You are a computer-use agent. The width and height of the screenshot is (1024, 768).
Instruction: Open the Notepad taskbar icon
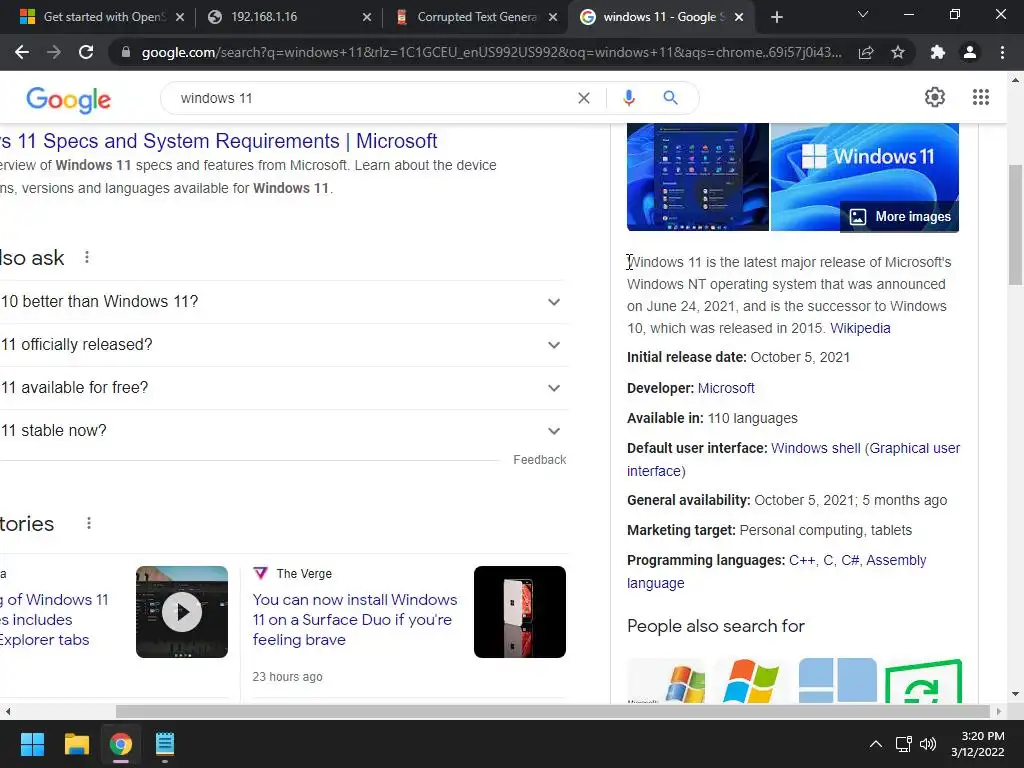[x=165, y=744]
